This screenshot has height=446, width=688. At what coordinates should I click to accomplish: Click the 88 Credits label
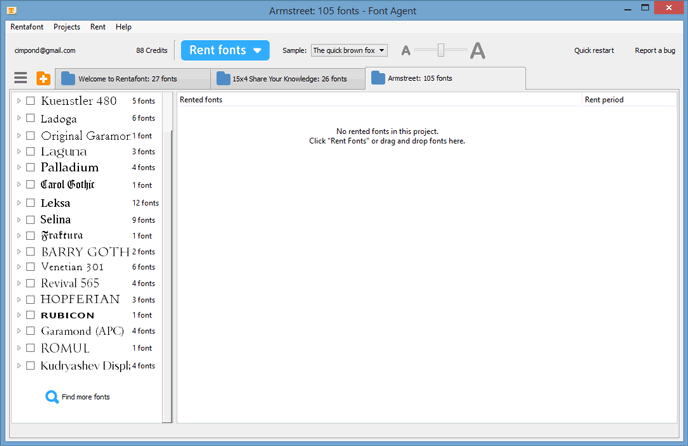(151, 50)
